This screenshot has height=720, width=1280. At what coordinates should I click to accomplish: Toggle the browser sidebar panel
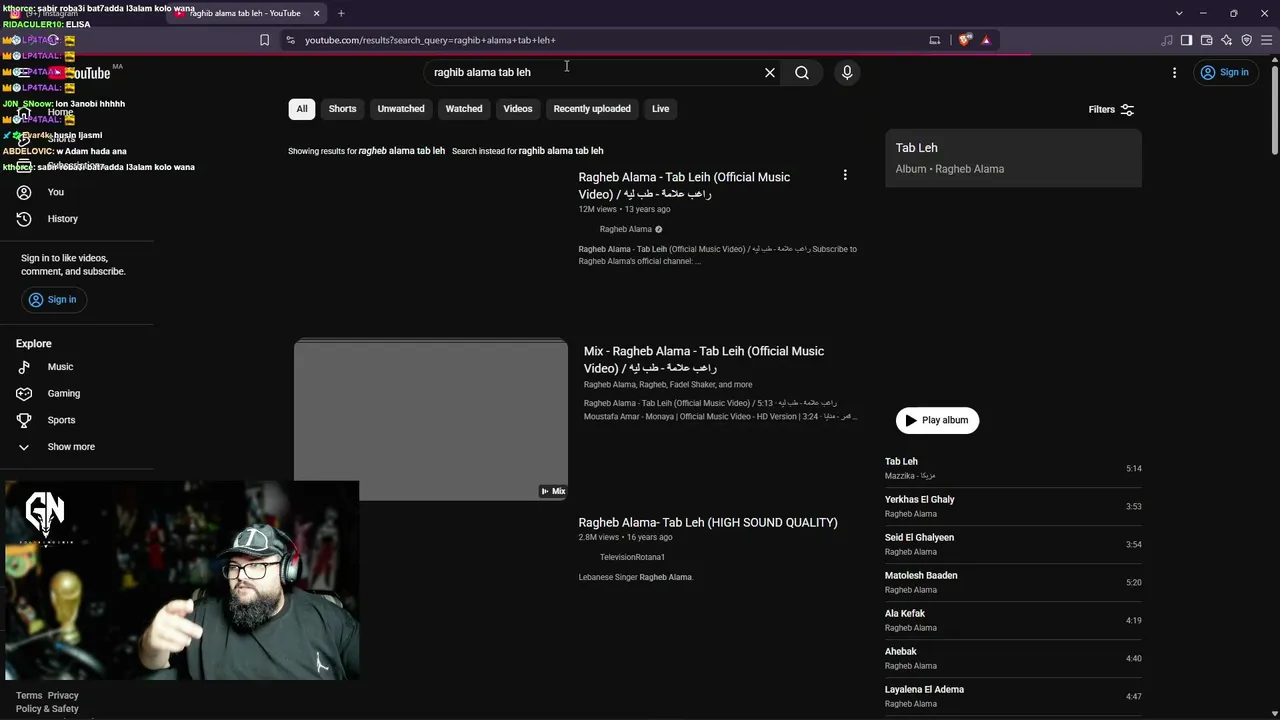coord(1186,40)
